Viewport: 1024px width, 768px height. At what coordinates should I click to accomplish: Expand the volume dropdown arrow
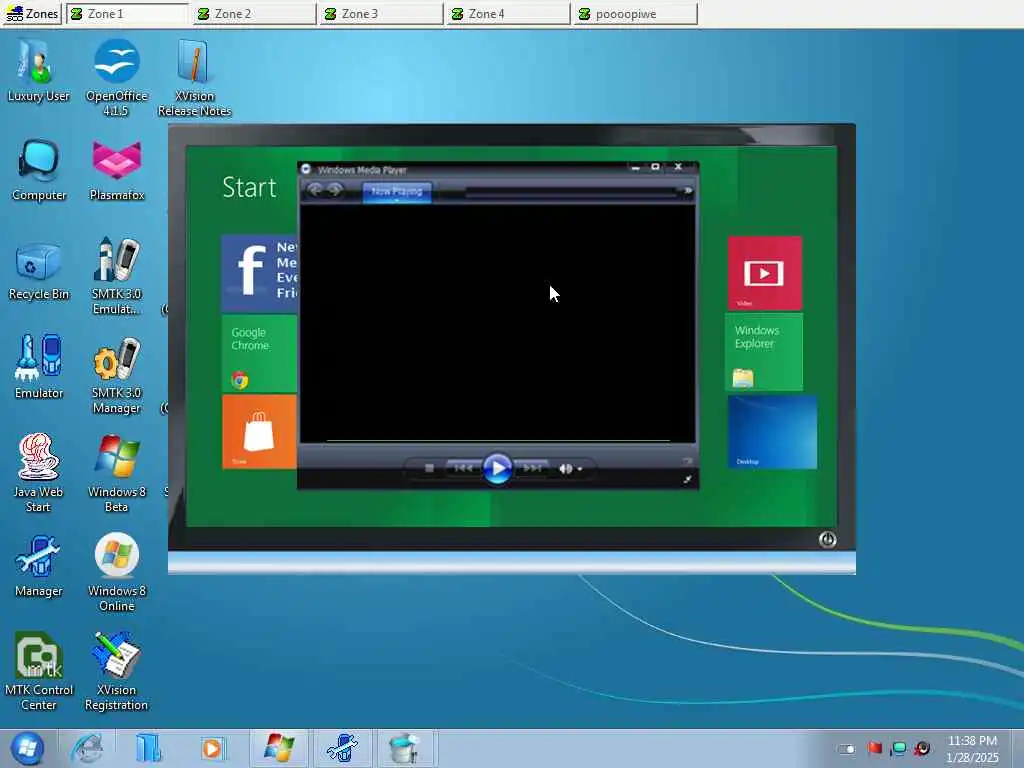point(580,469)
